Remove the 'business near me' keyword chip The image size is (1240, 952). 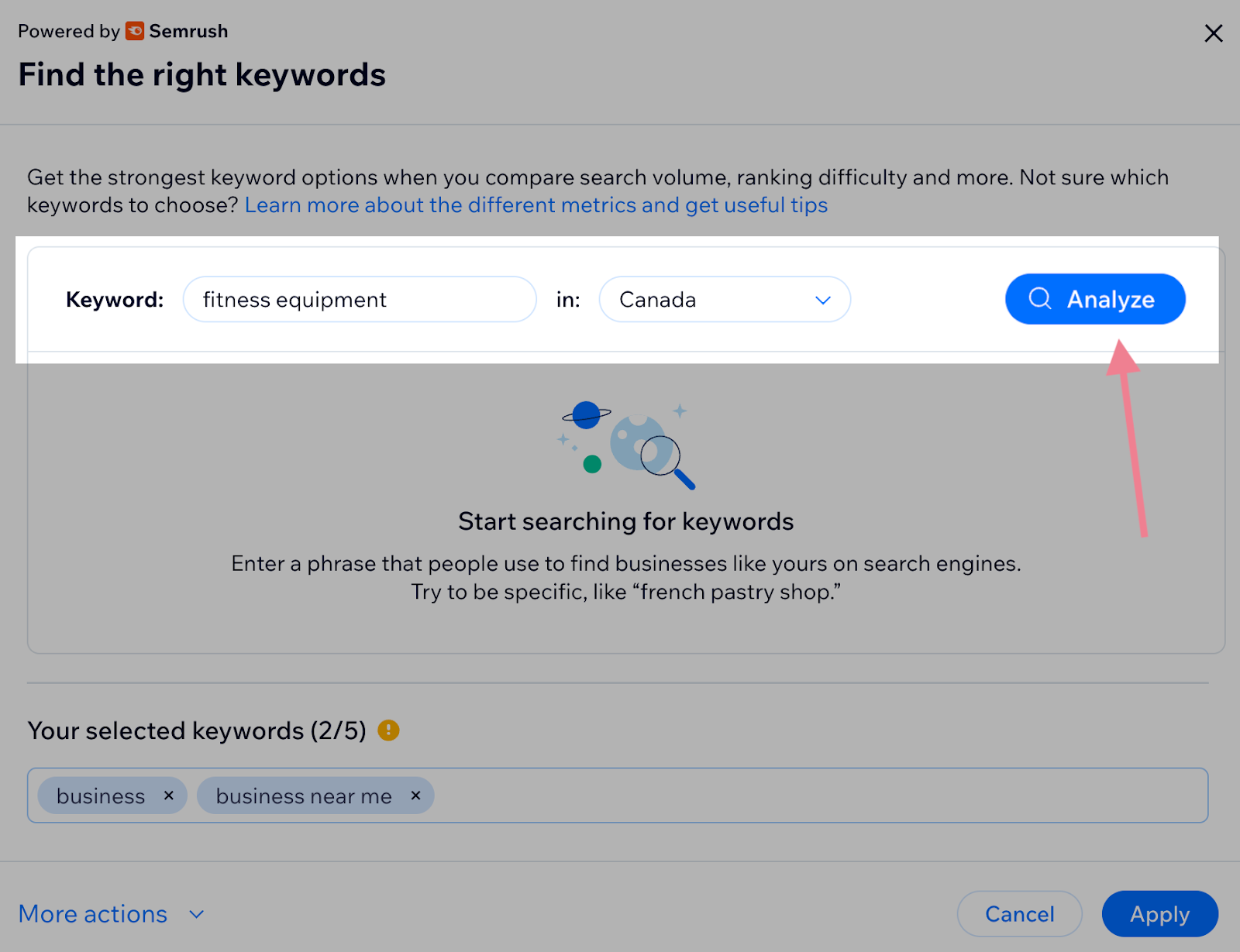[x=415, y=796]
